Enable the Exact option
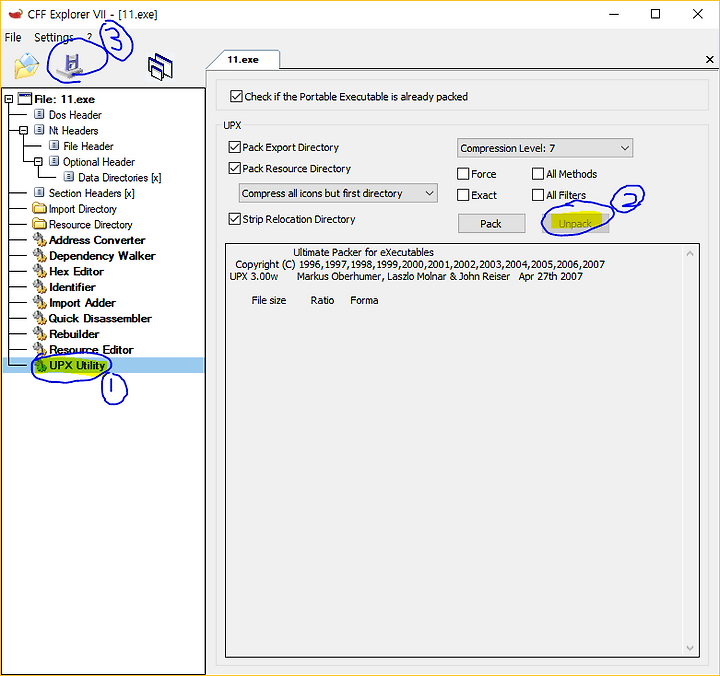 coord(463,195)
